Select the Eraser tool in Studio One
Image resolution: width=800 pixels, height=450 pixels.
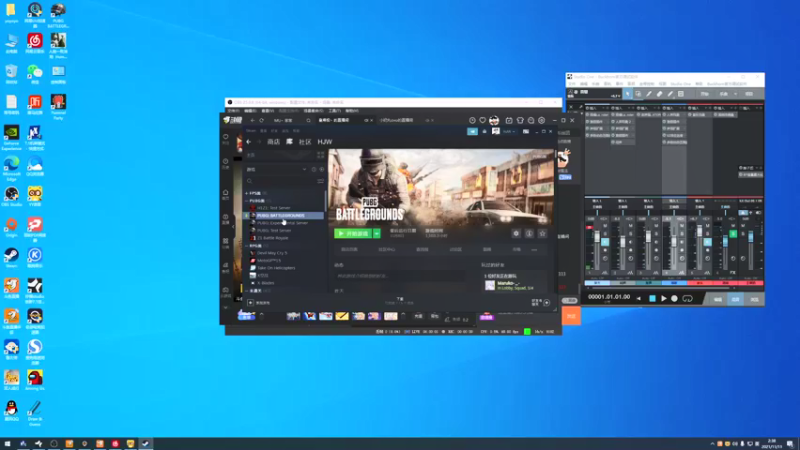[x=660, y=94]
